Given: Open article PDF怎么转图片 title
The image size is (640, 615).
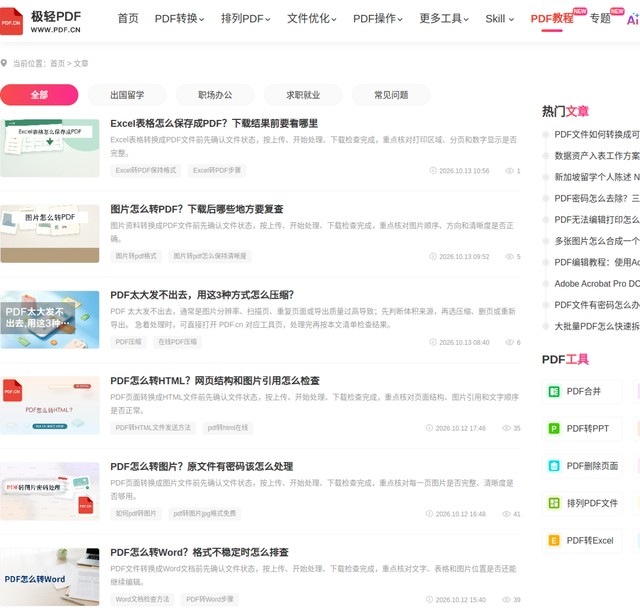Looking at the screenshot, I should tap(202, 466).
